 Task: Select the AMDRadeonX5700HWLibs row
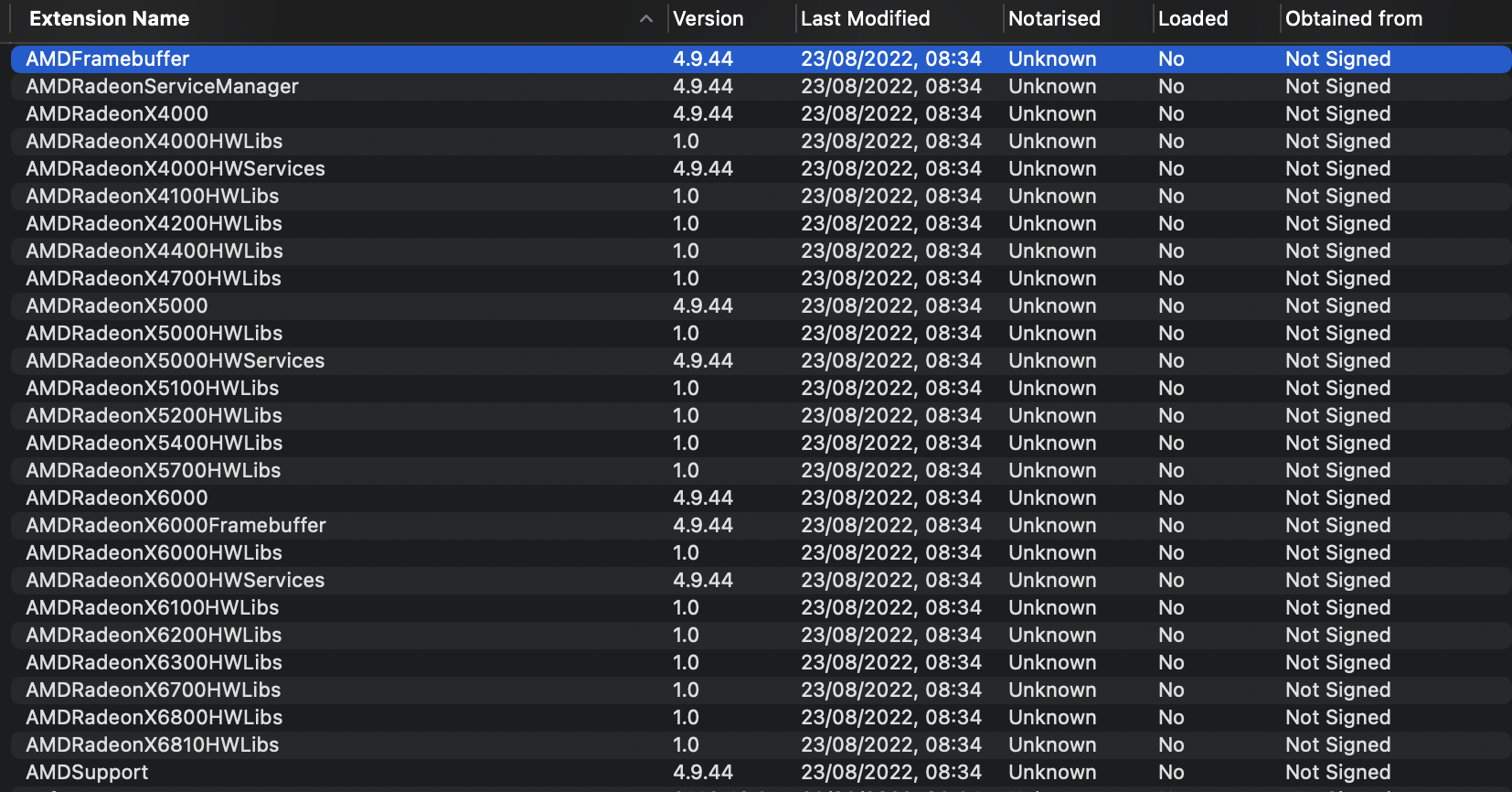(761, 470)
